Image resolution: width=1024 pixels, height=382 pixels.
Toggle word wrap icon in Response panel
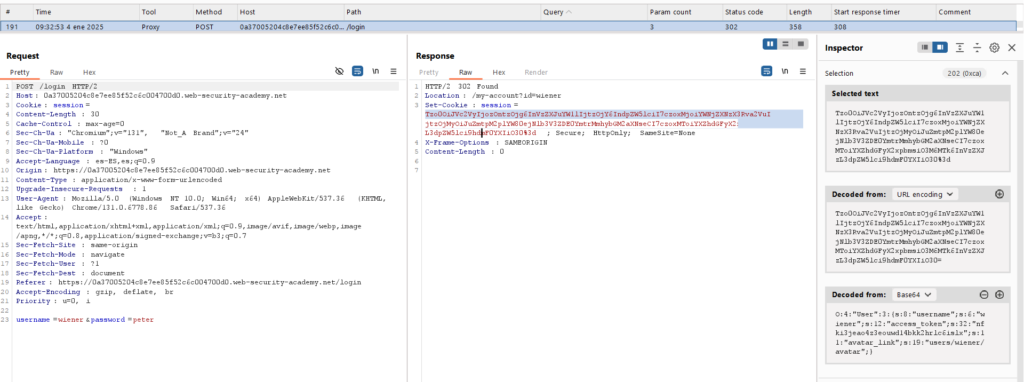click(x=767, y=71)
